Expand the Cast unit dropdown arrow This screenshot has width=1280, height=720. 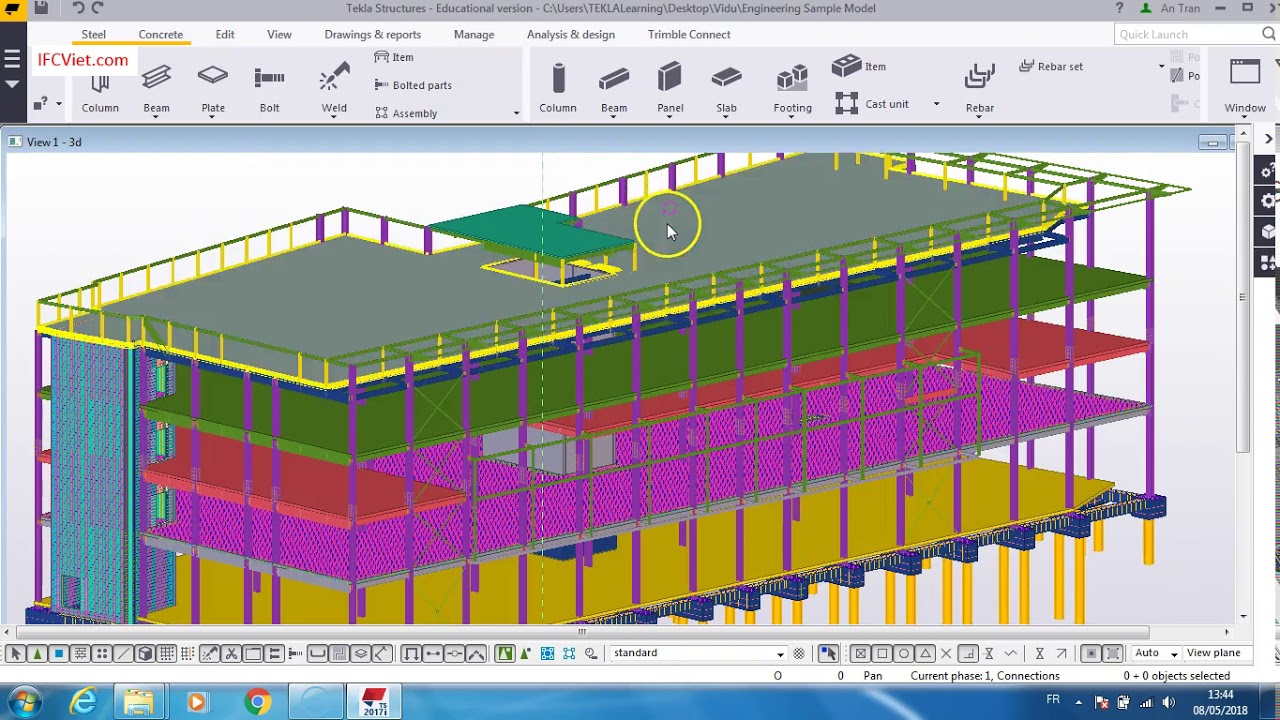(x=936, y=104)
